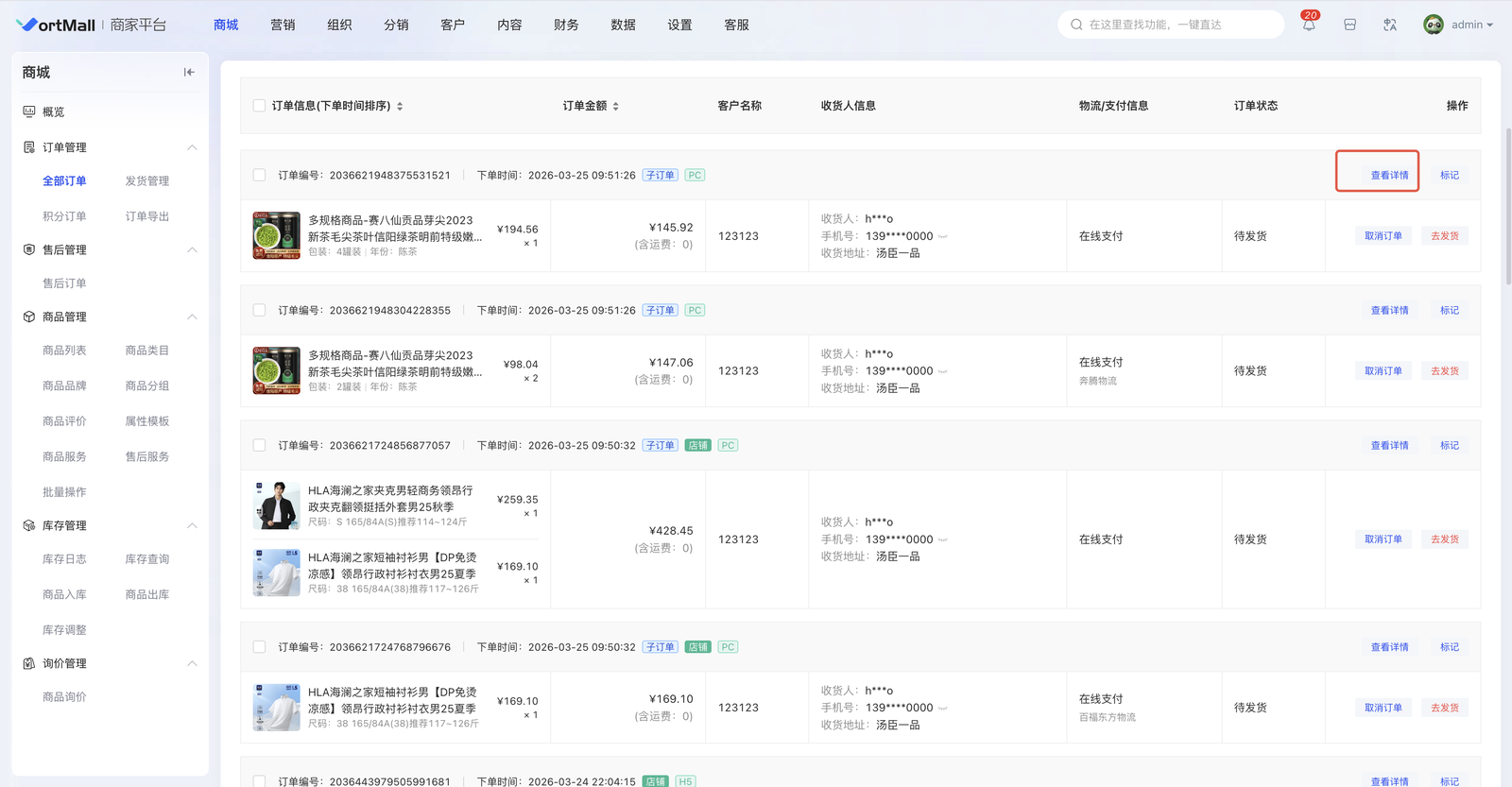
Task: Select checkbox for order 2036621724856877057
Action: 259,445
